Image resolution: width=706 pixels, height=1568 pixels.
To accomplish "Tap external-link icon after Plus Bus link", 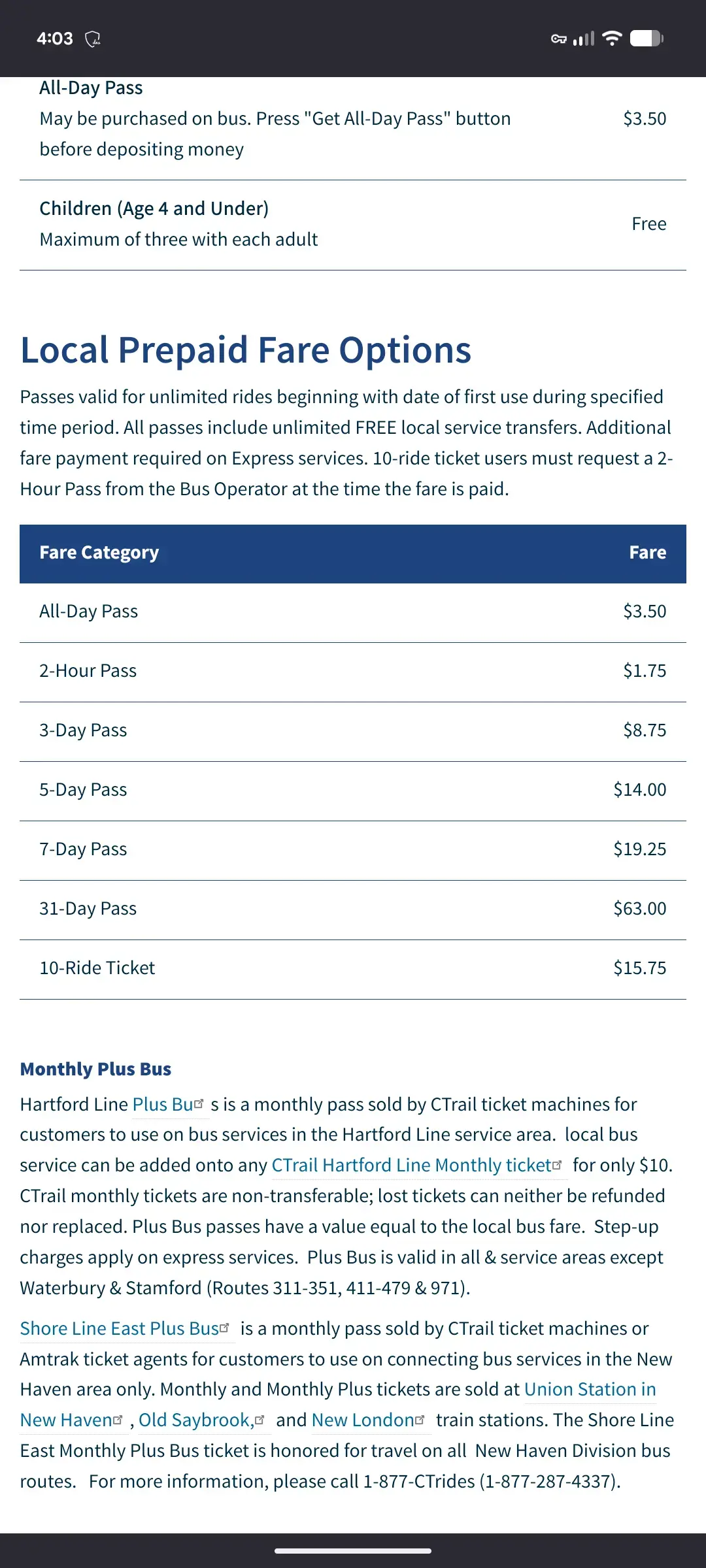I will click(x=199, y=1103).
